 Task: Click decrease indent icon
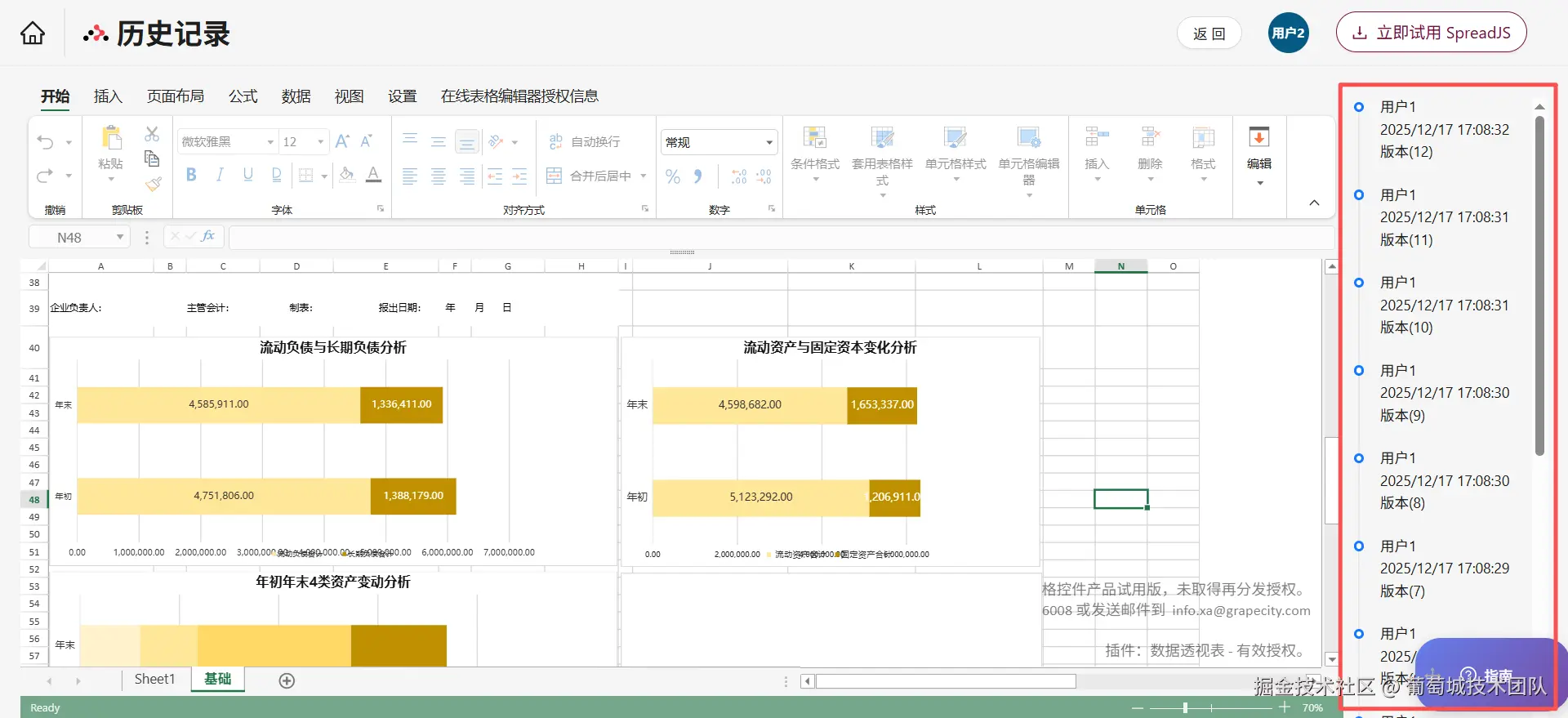495,176
